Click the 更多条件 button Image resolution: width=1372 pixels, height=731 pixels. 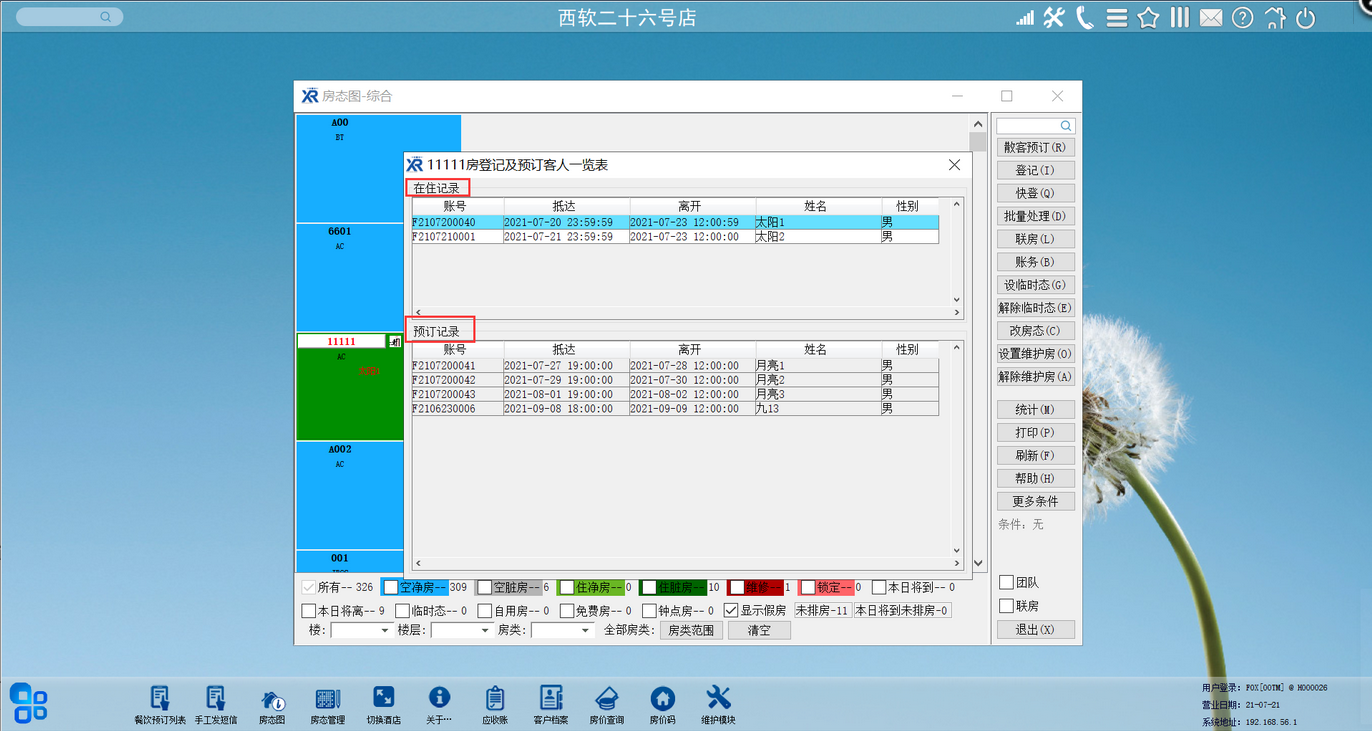click(1035, 501)
